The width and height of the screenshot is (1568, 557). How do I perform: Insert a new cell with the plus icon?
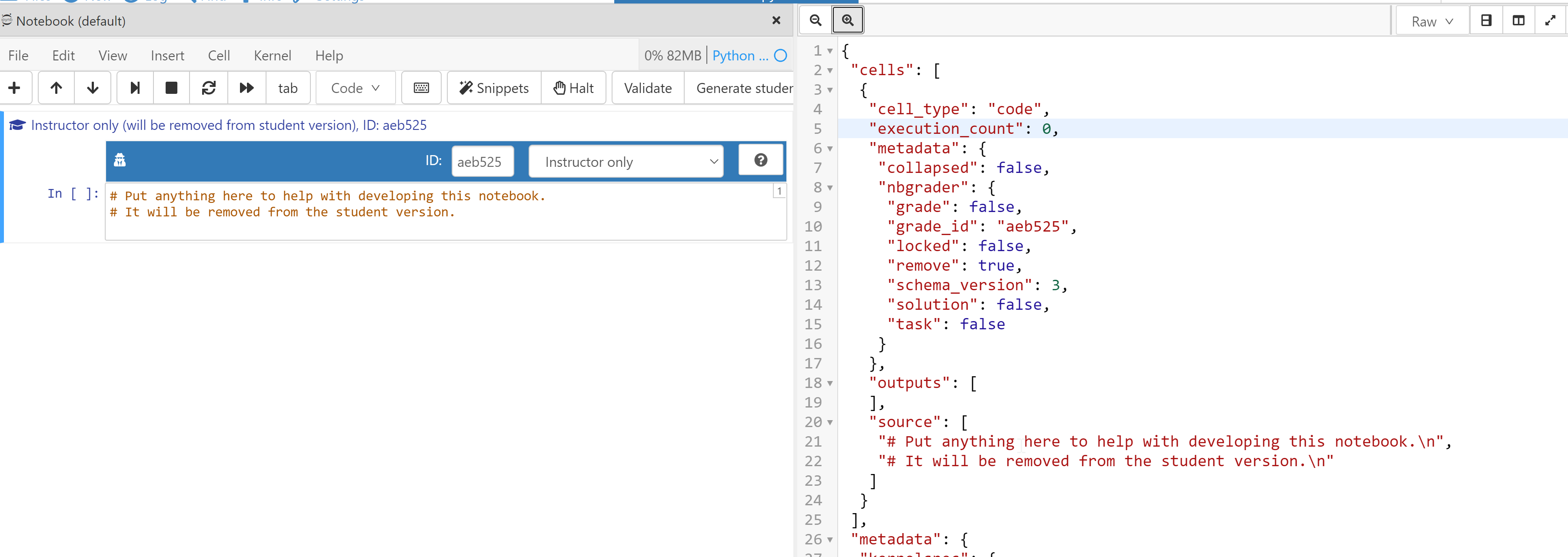[14, 88]
